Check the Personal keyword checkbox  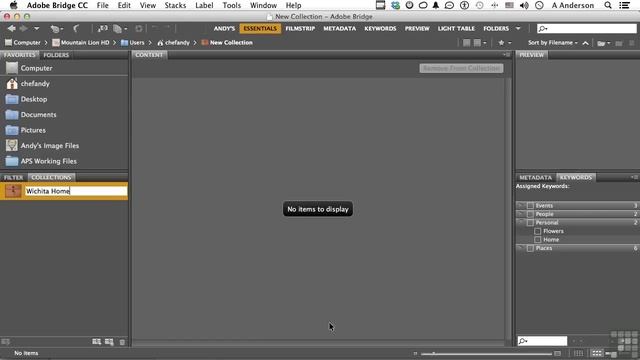tap(530, 223)
